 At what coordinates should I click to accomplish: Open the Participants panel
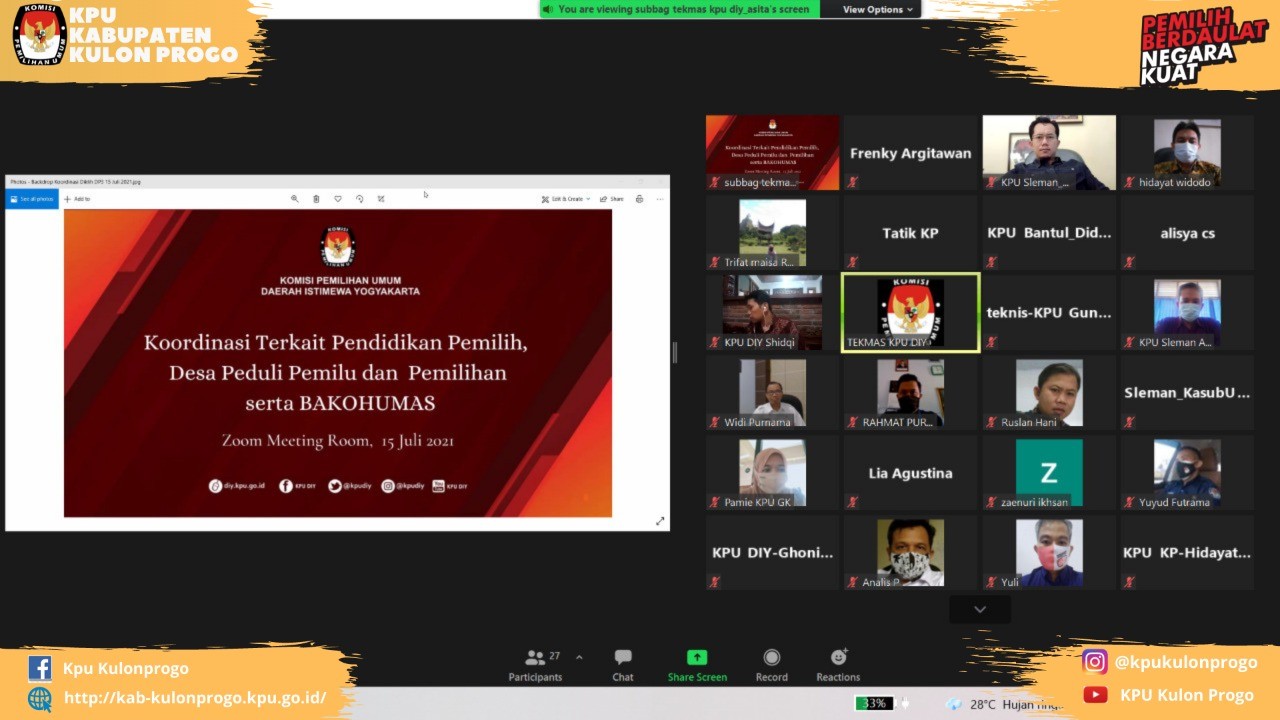pos(536,665)
